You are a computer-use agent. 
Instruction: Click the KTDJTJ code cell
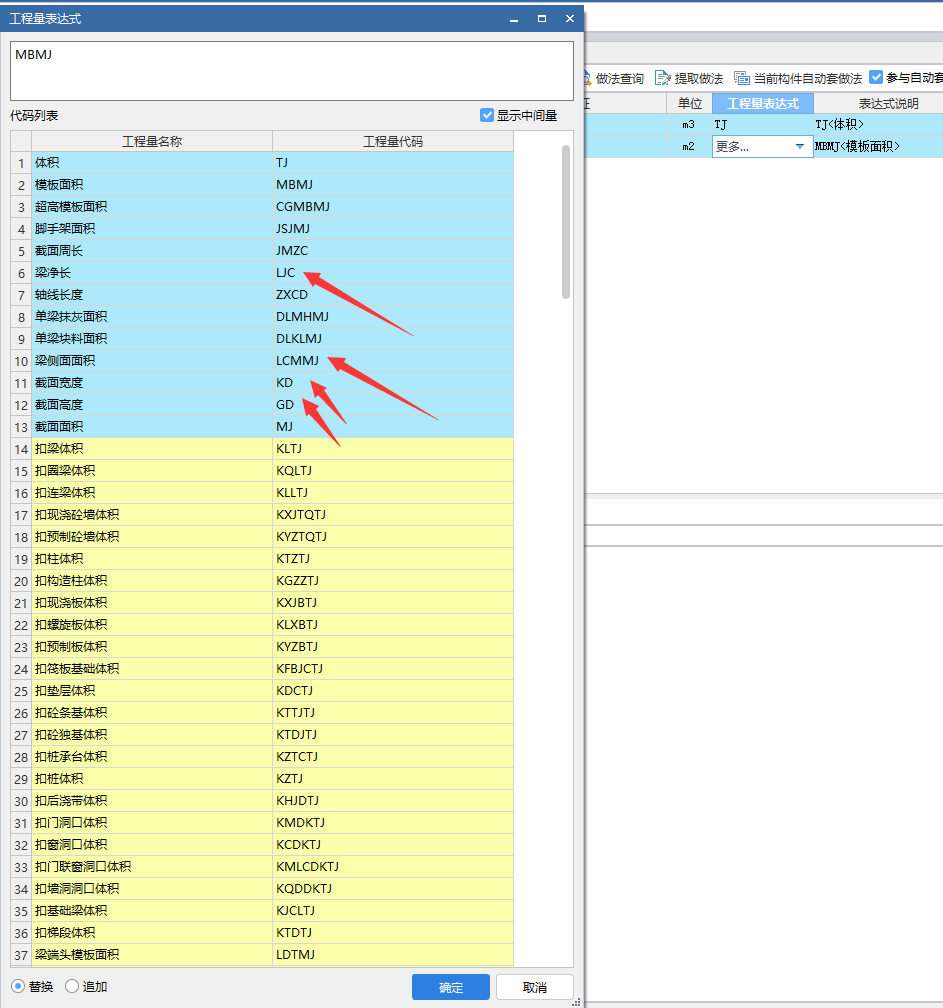(393, 734)
